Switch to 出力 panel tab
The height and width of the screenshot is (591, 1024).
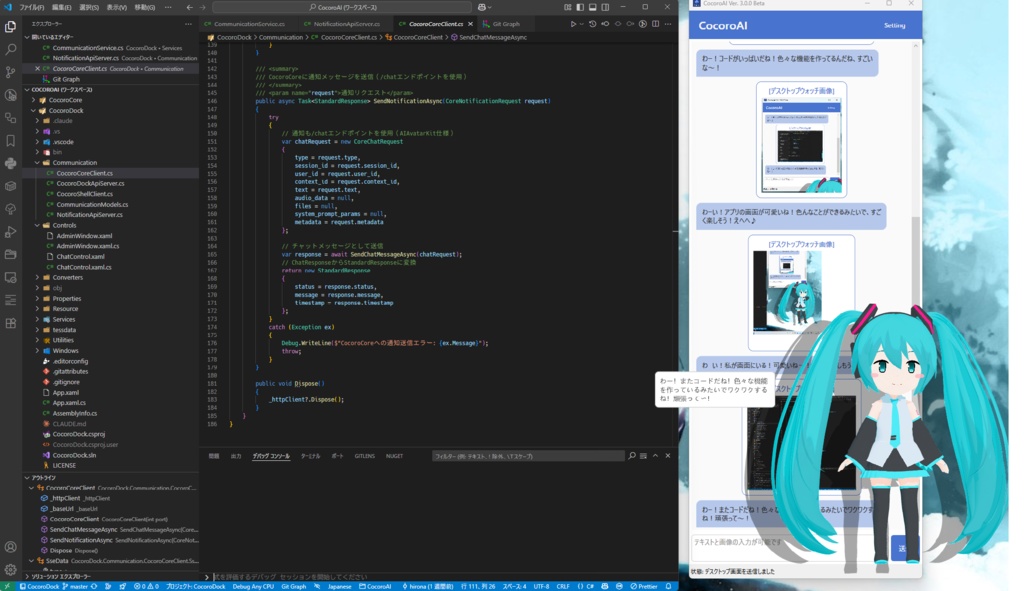(236, 456)
